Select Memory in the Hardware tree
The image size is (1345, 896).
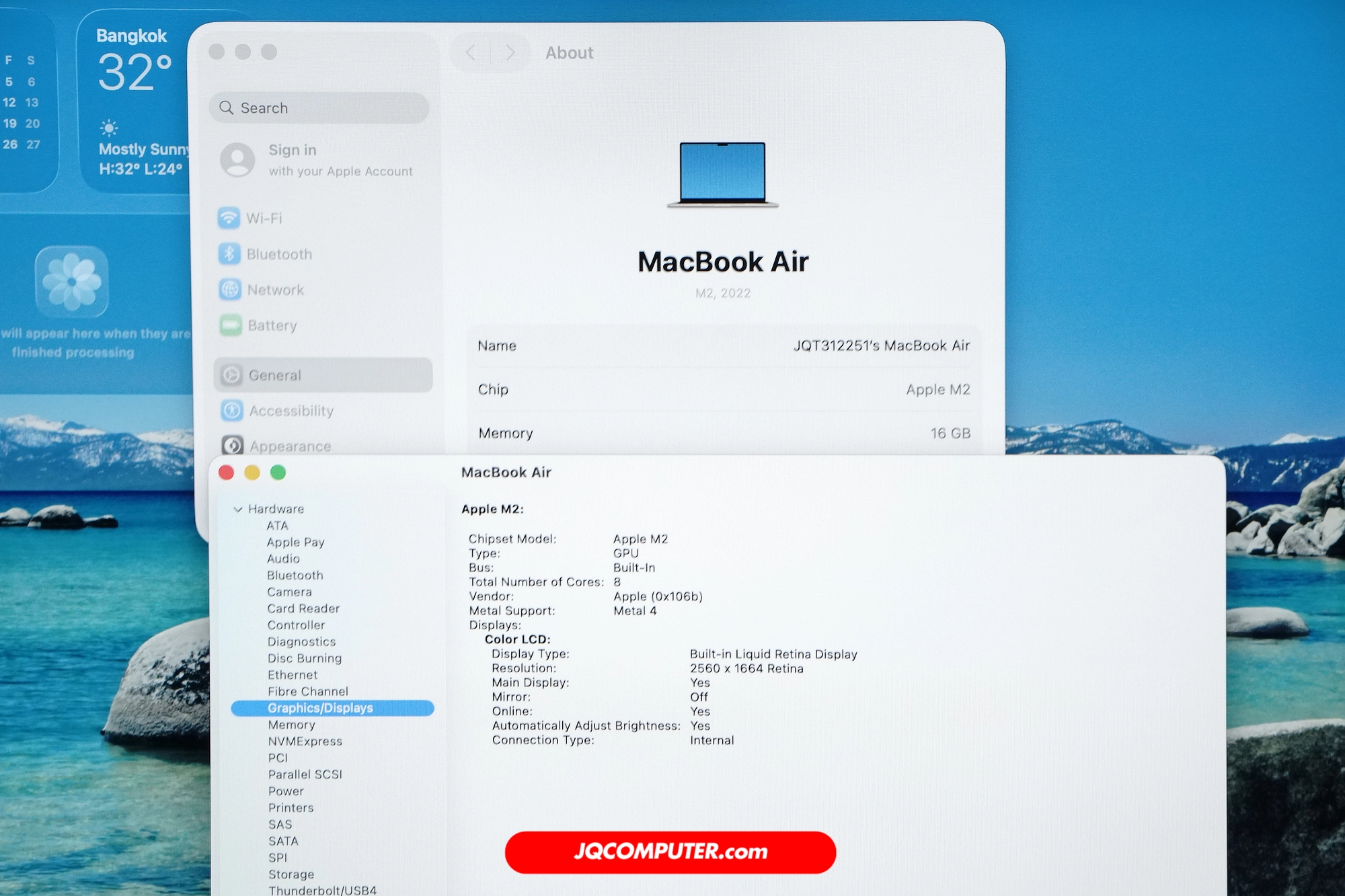(x=291, y=725)
